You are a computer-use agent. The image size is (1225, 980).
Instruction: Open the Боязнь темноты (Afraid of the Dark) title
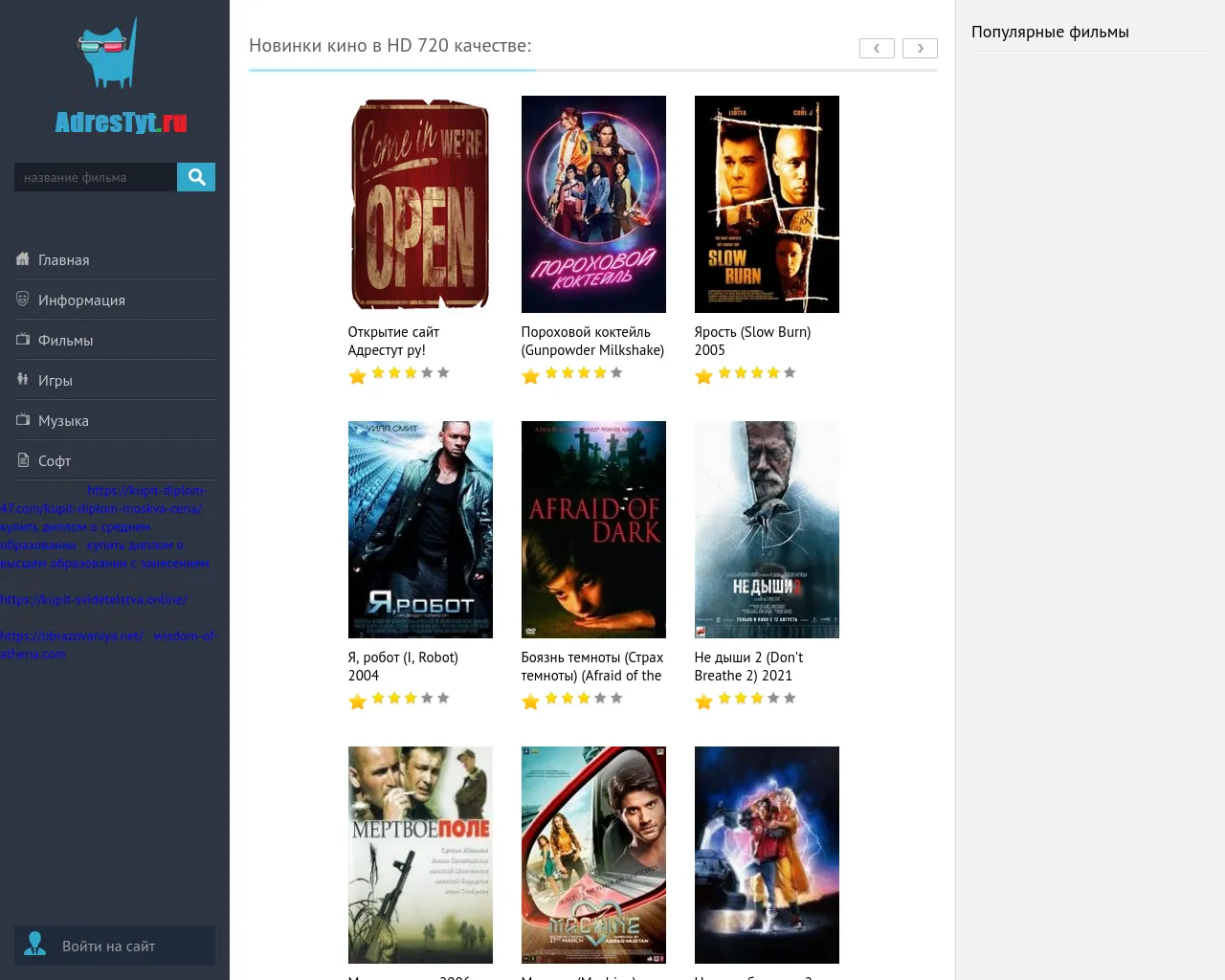pos(592,666)
